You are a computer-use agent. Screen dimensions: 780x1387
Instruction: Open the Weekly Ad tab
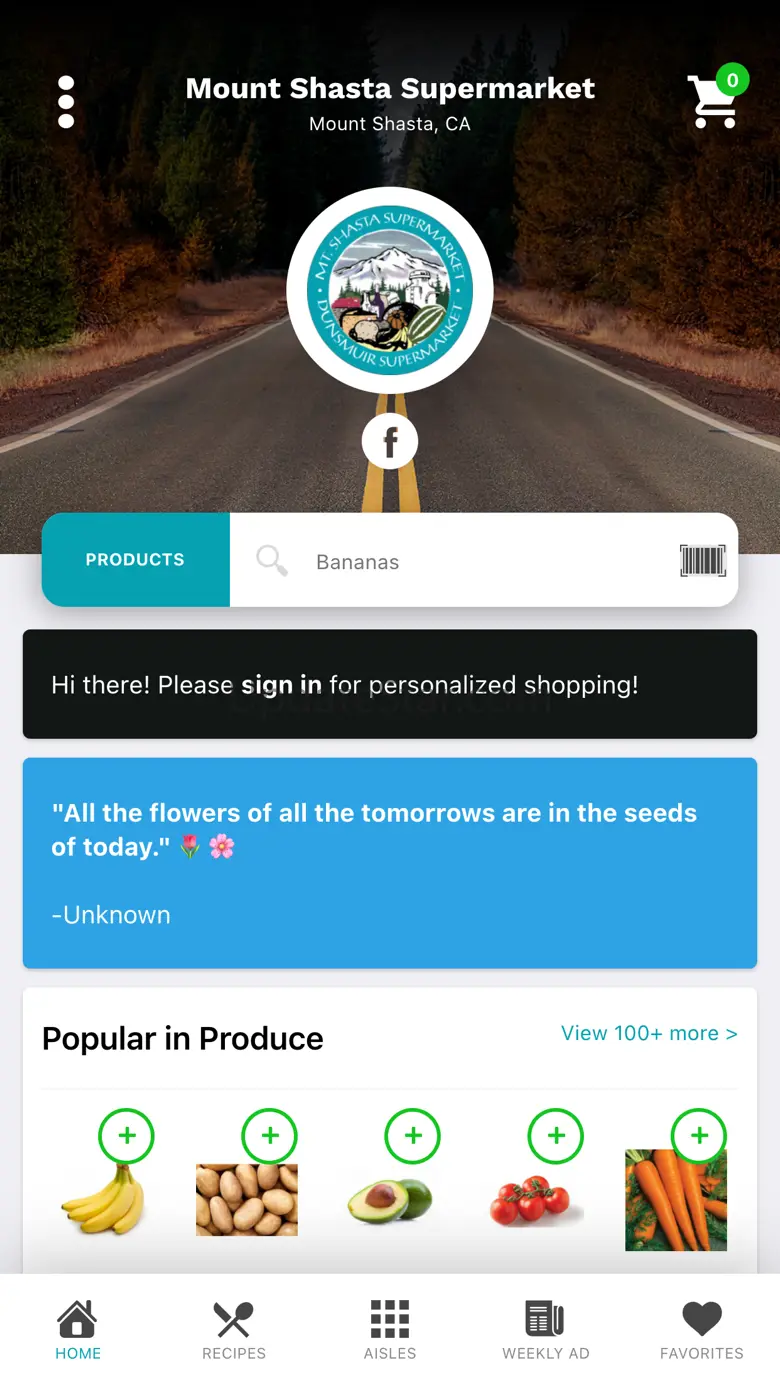pyautogui.click(x=546, y=1330)
